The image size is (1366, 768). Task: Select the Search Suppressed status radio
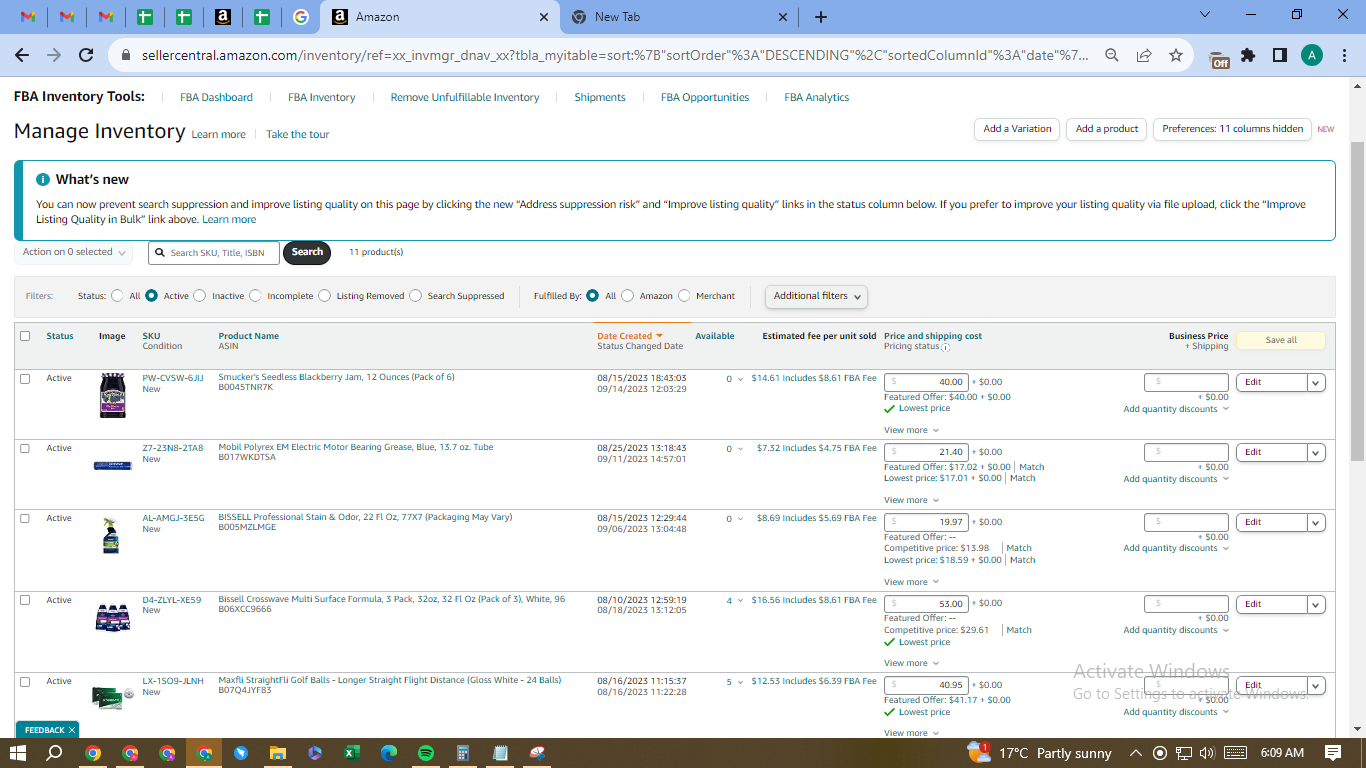416,296
